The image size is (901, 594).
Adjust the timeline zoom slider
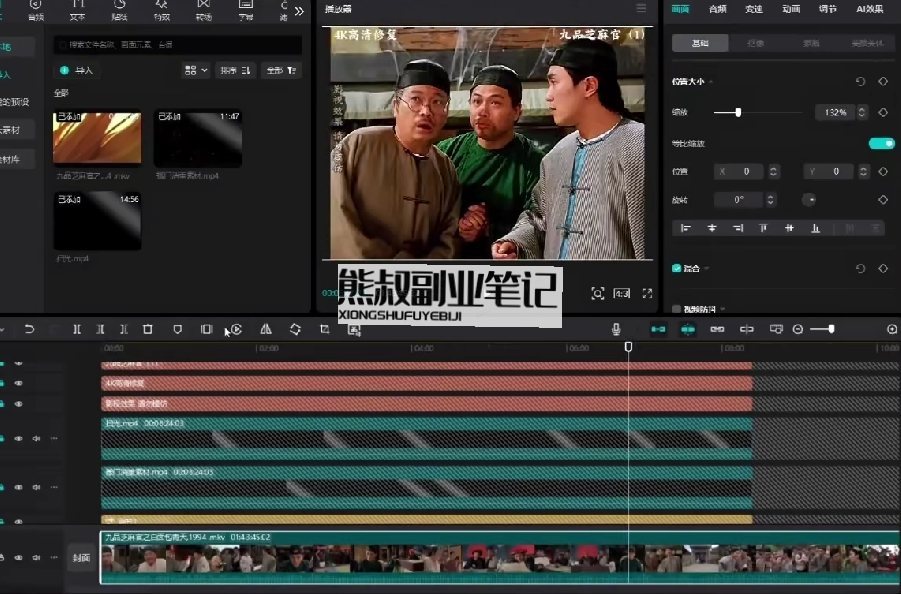[831, 329]
